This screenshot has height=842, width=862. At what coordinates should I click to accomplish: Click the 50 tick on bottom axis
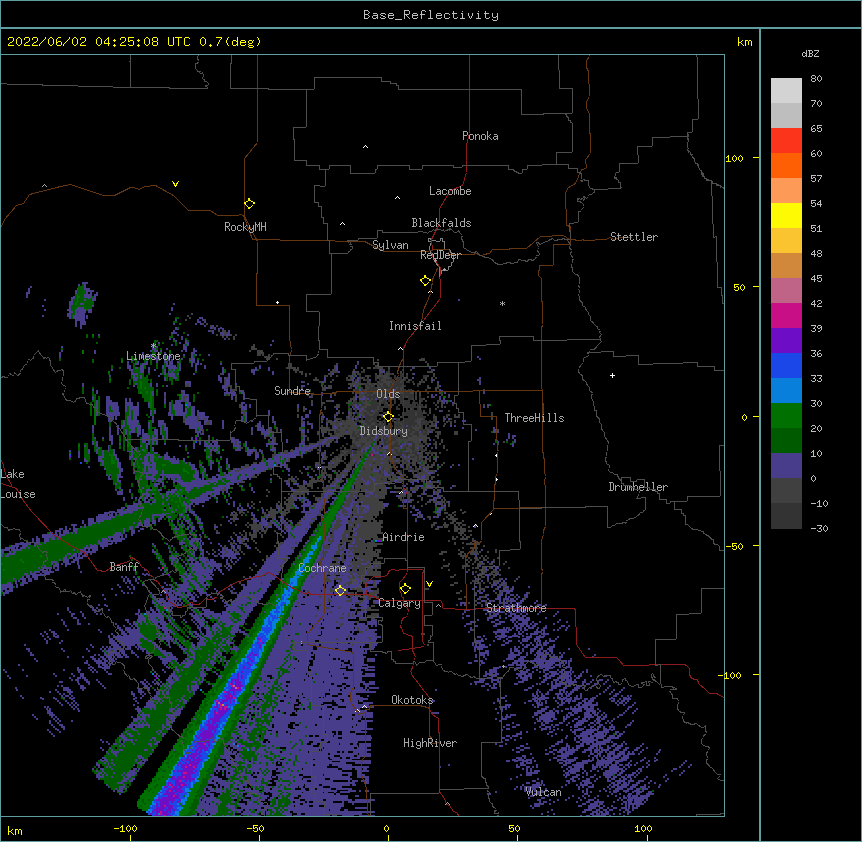point(515,828)
